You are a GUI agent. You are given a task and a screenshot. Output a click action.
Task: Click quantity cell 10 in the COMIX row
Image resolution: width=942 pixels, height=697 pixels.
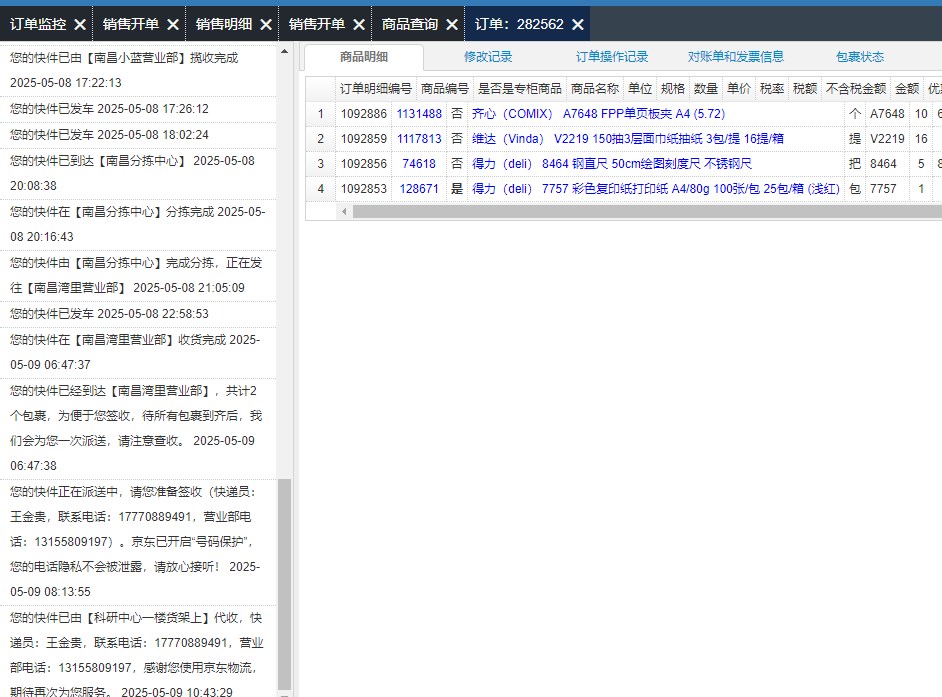pos(921,114)
